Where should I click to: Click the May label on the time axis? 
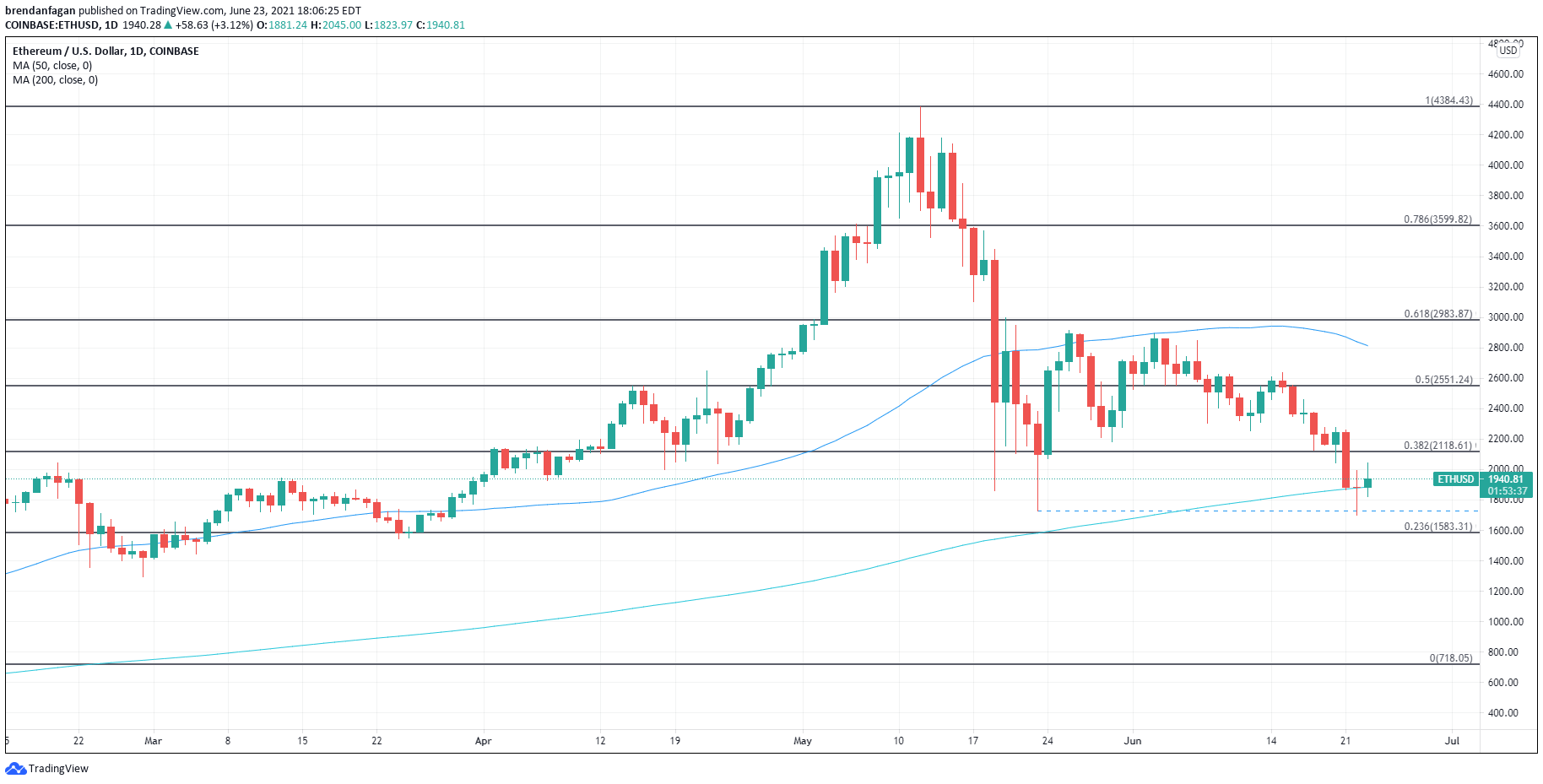tap(803, 741)
